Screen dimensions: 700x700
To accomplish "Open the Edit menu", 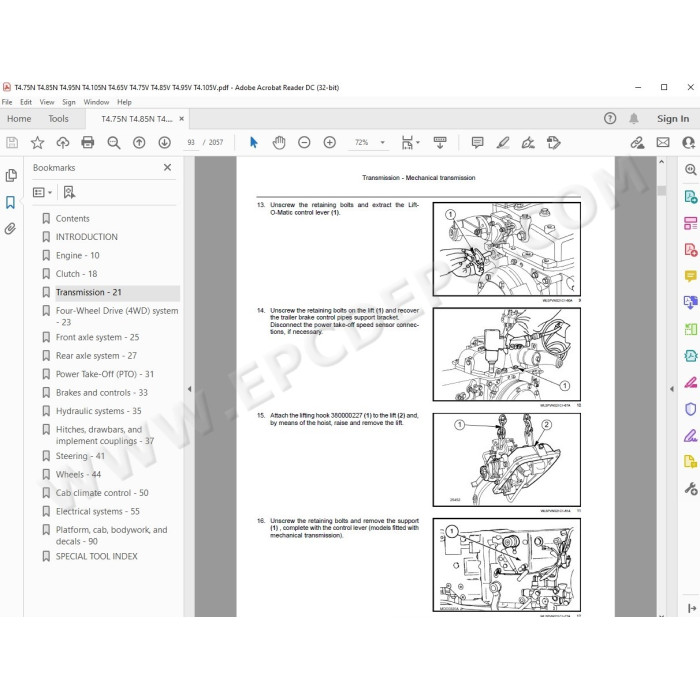I will [x=26, y=102].
